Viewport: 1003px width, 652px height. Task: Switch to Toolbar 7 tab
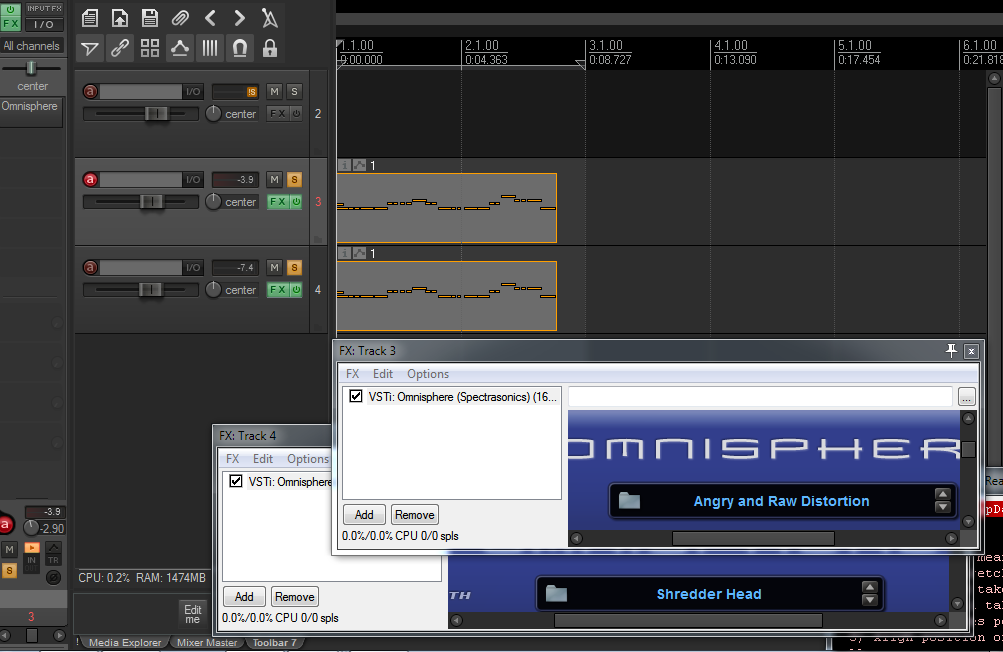274,642
